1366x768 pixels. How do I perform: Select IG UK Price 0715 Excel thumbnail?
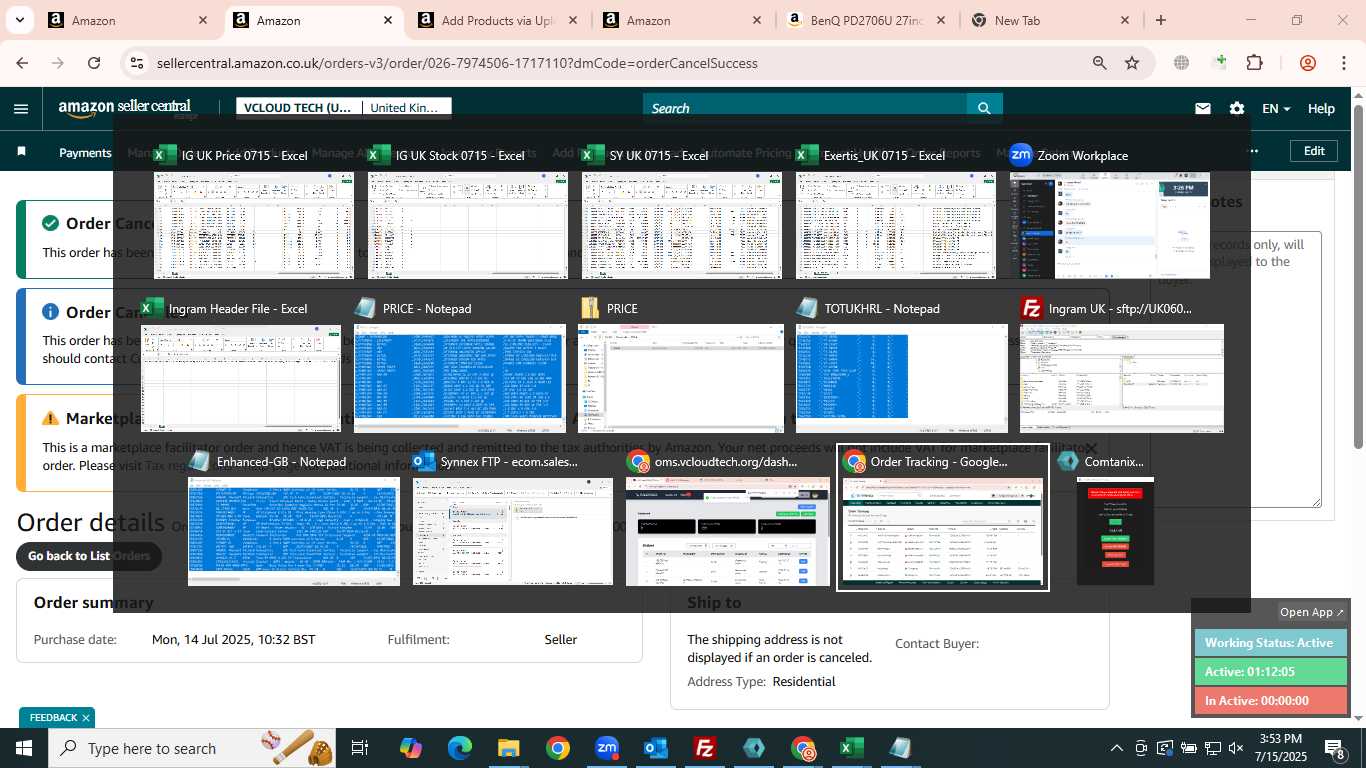[253, 225]
